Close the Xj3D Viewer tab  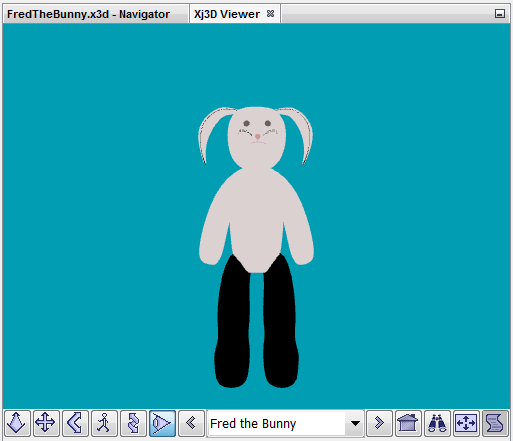tap(271, 14)
